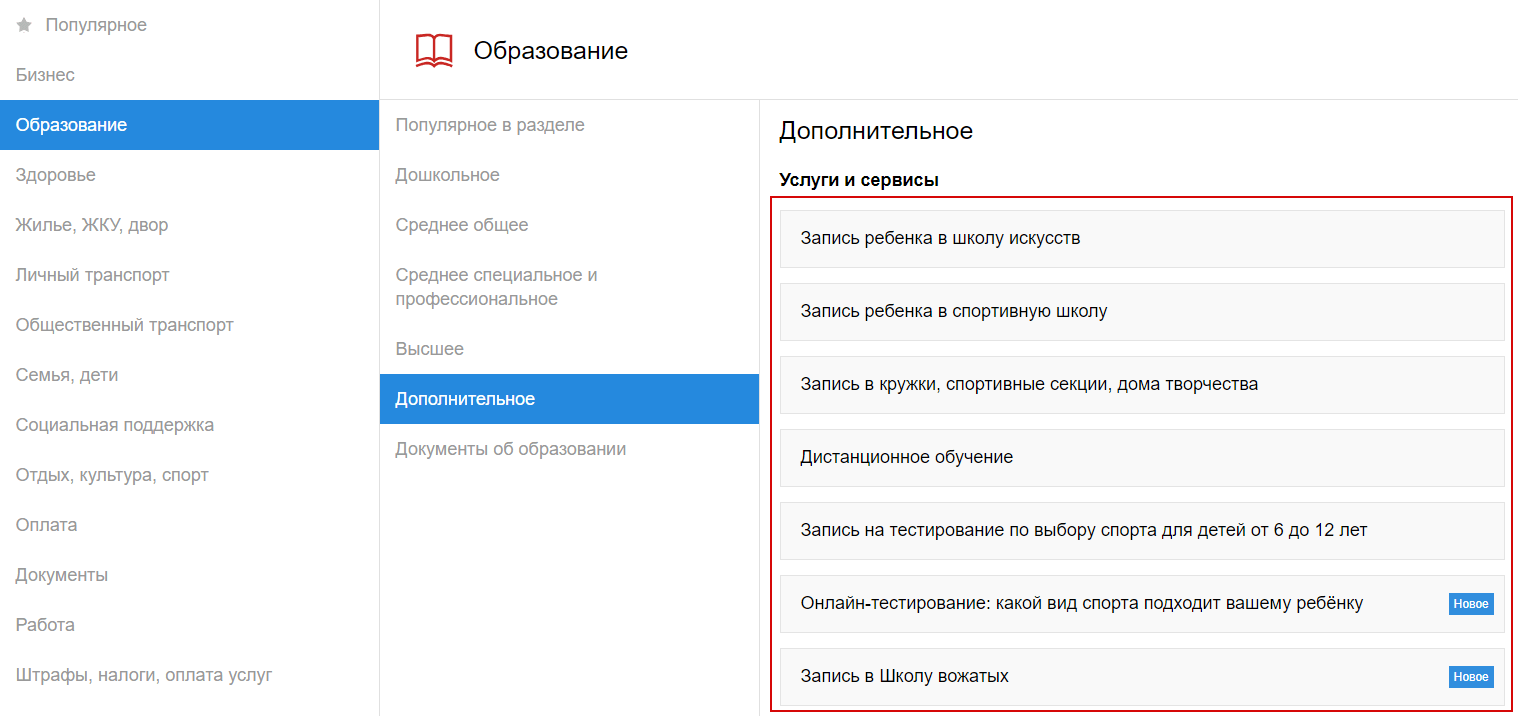
Task: Open Документы об образовании subsection
Action: [510, 449]
